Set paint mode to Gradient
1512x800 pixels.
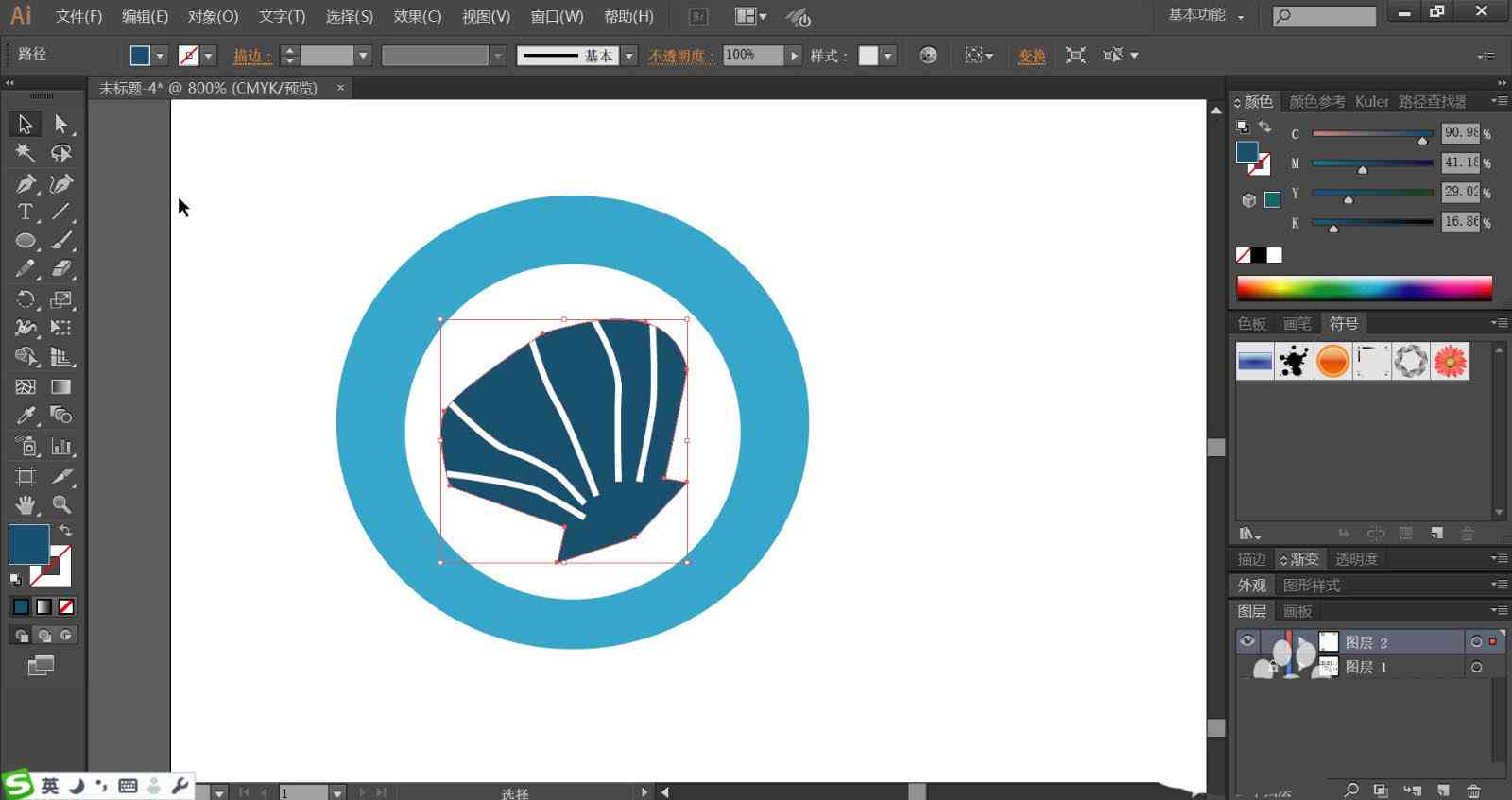43,606
